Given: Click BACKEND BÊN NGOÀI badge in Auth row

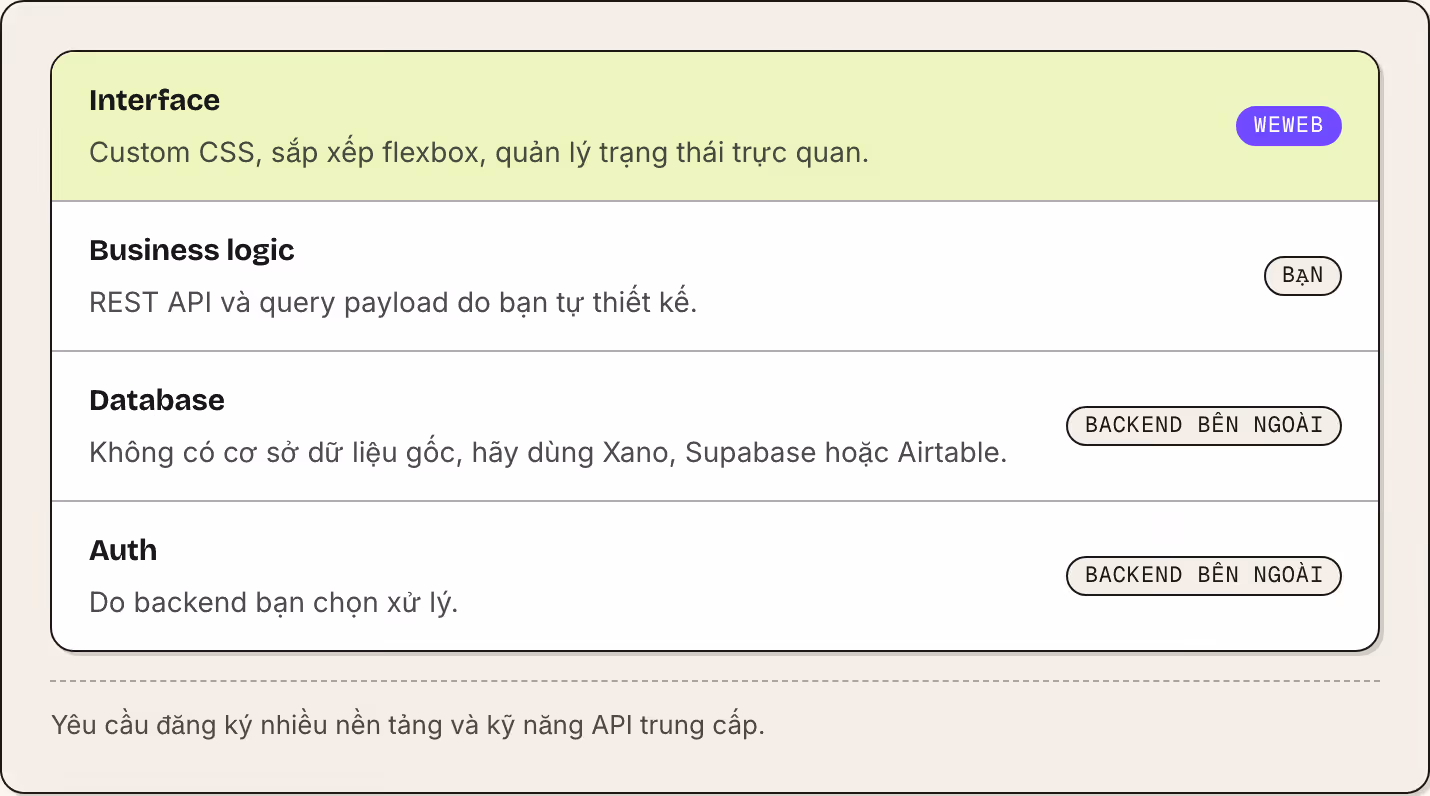Looking at the screenshot, I should pyautogui.click(x=1203, y=576).
